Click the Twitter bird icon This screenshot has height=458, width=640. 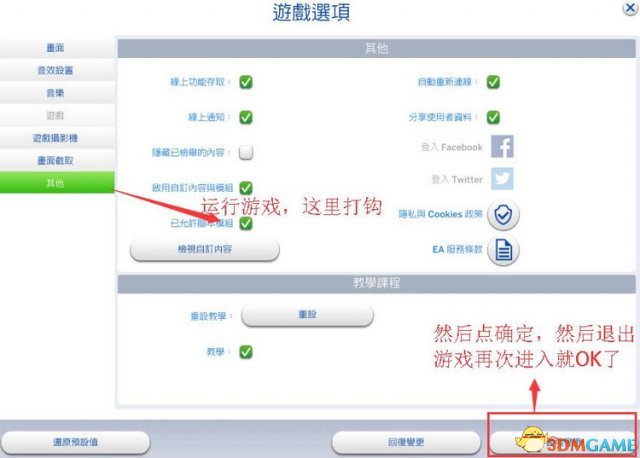(x=502, y=178)
